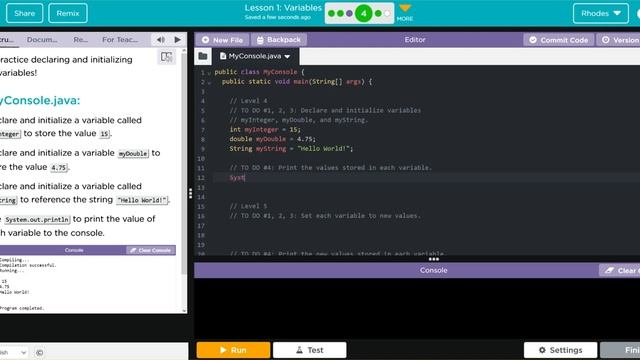Screen dimensions: 640x360
Task: Click the String myString code line
Action: tap(291, 149)
